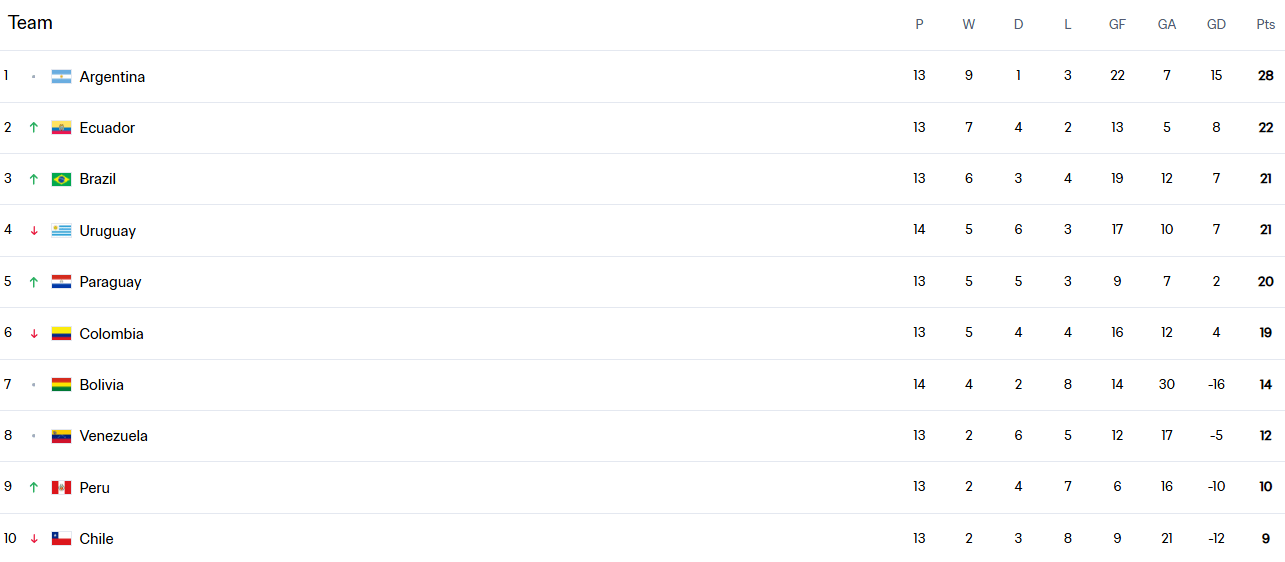
Task: Click the Uruguay flag icon
Action: click(x=61, y=231)
